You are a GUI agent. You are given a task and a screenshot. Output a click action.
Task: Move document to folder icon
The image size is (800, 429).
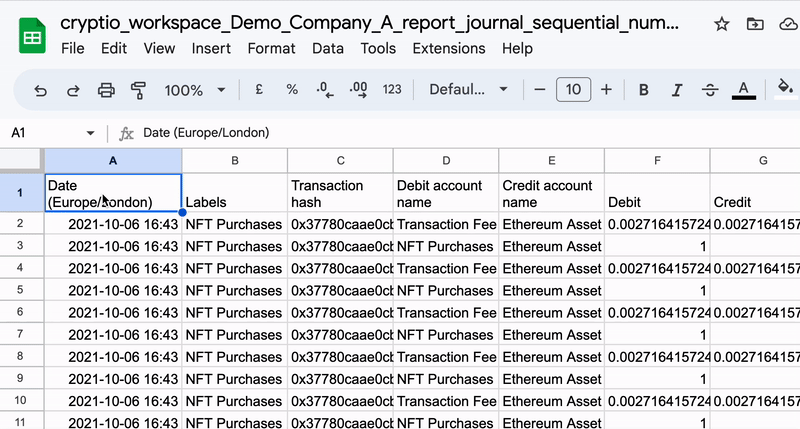[x=755, y=24]
